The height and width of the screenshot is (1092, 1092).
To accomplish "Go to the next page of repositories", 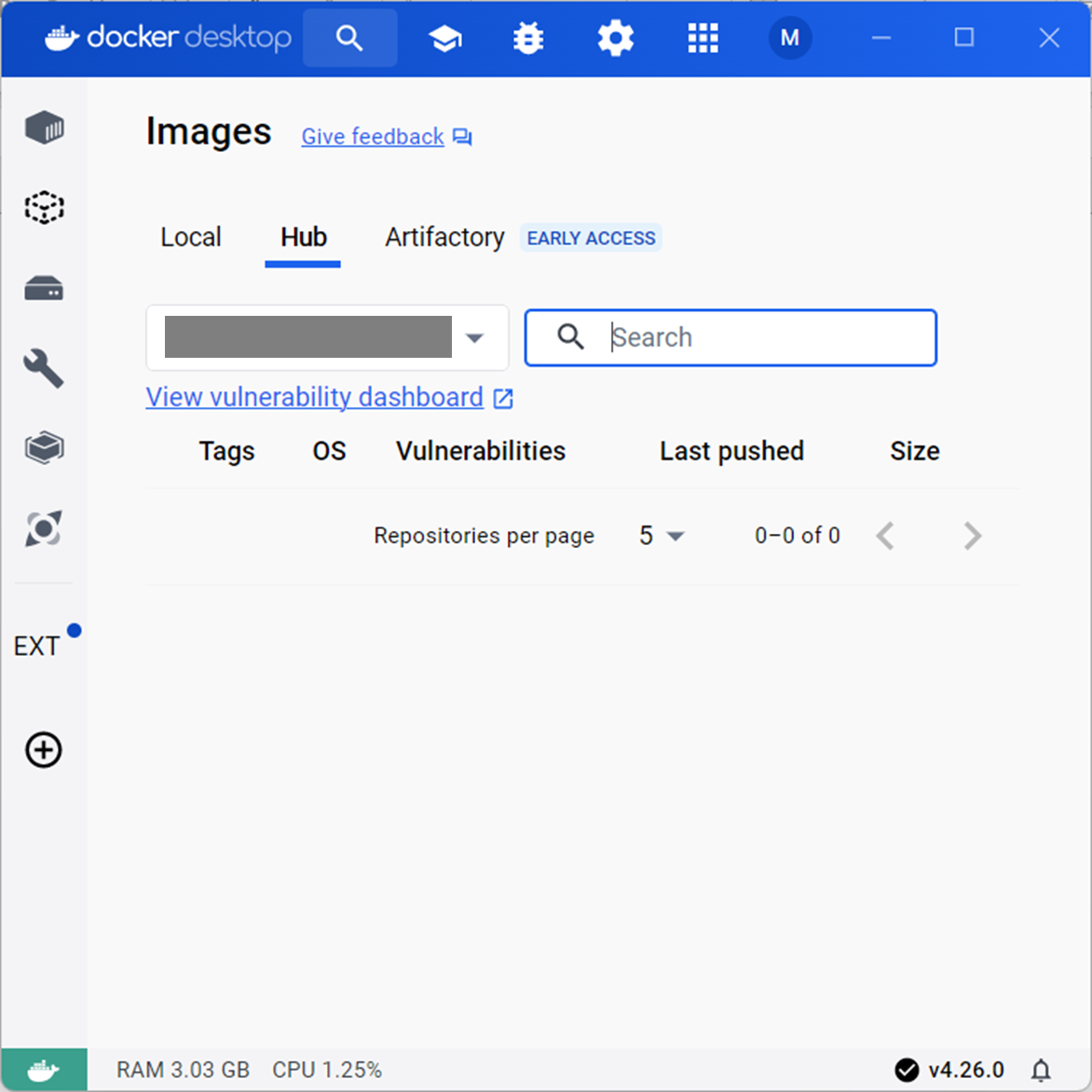I will [x=973, y=536].
